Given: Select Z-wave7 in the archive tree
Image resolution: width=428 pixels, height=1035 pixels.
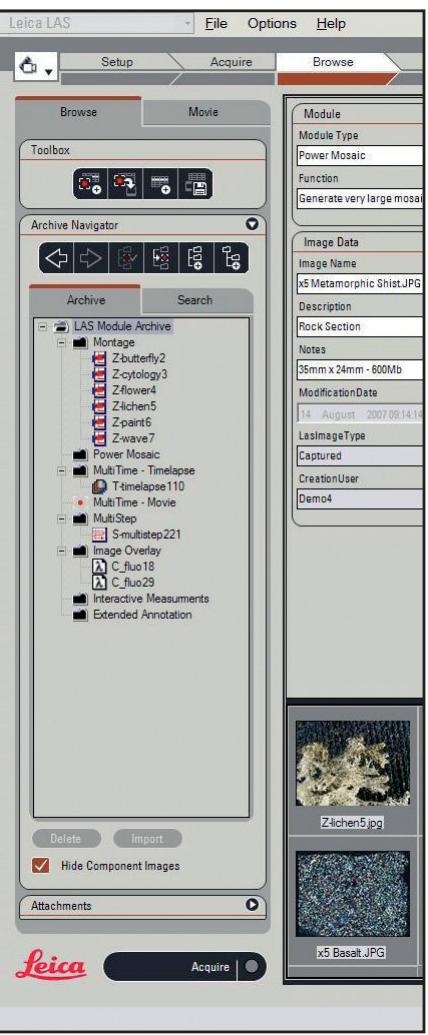Looking at the screenshot, I should [x=133, y=438].
